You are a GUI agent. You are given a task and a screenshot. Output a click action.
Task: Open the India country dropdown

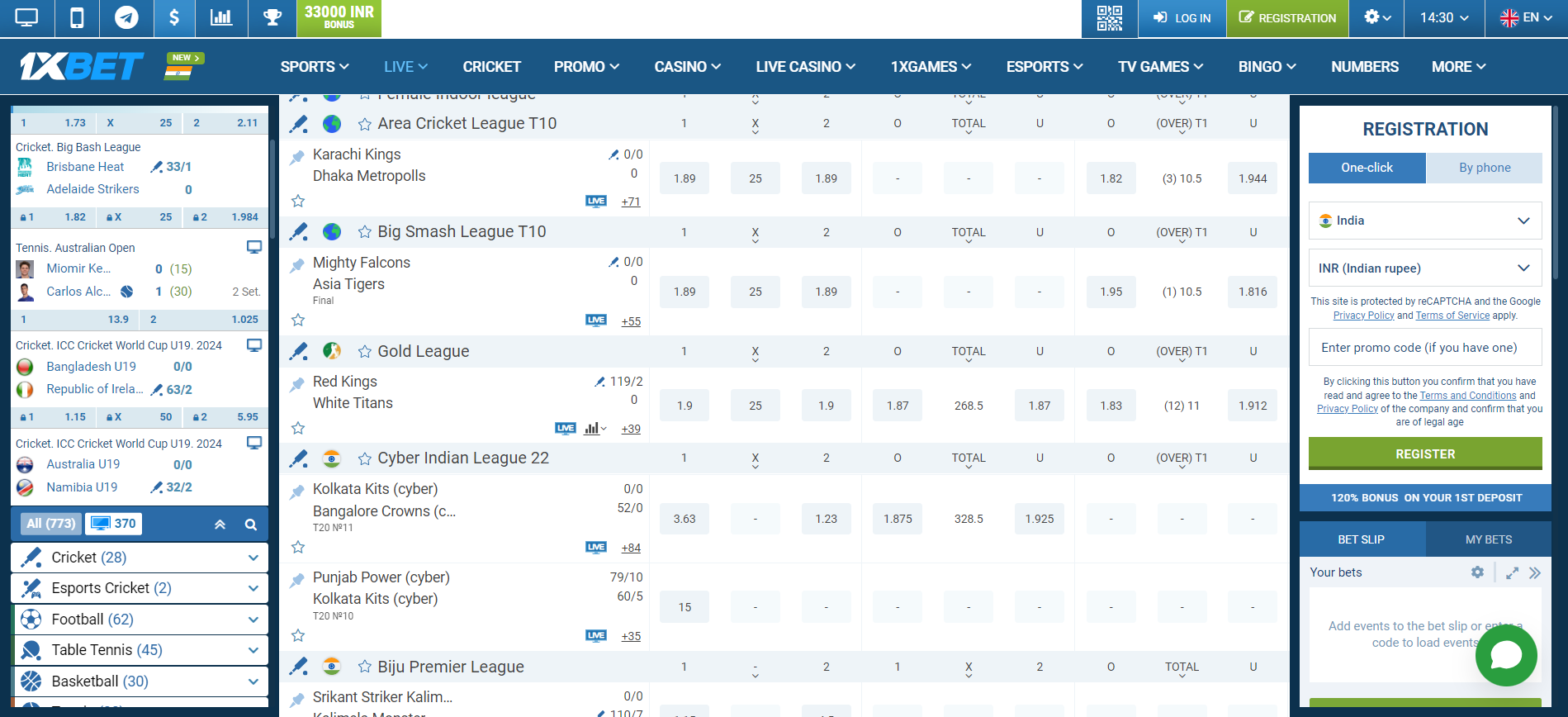point(1425,221)
